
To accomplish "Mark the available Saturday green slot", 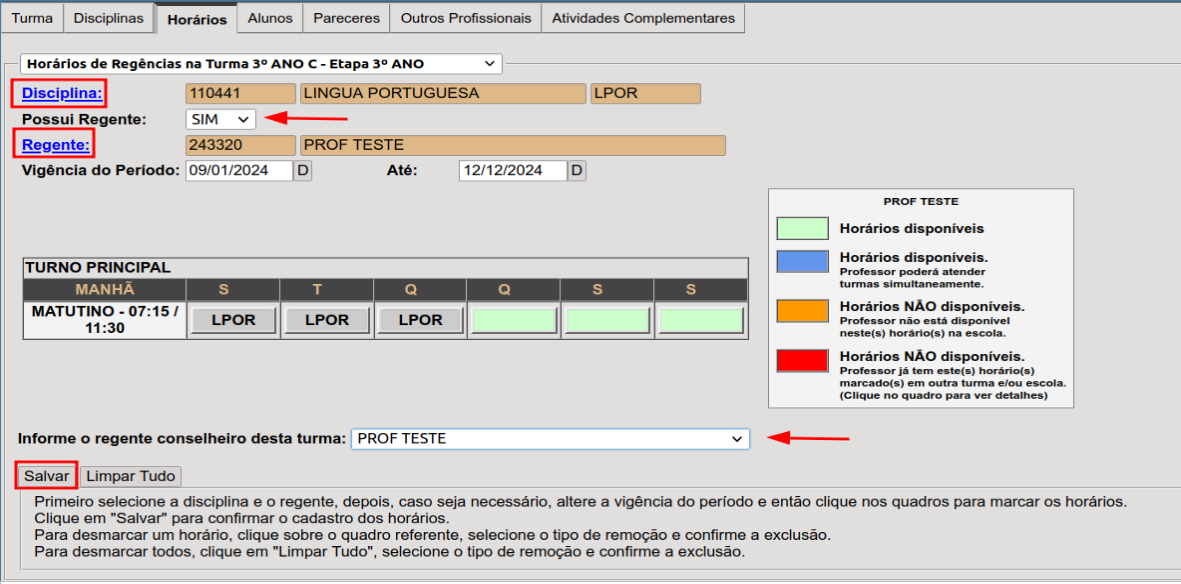I will [x=700, y=320].
